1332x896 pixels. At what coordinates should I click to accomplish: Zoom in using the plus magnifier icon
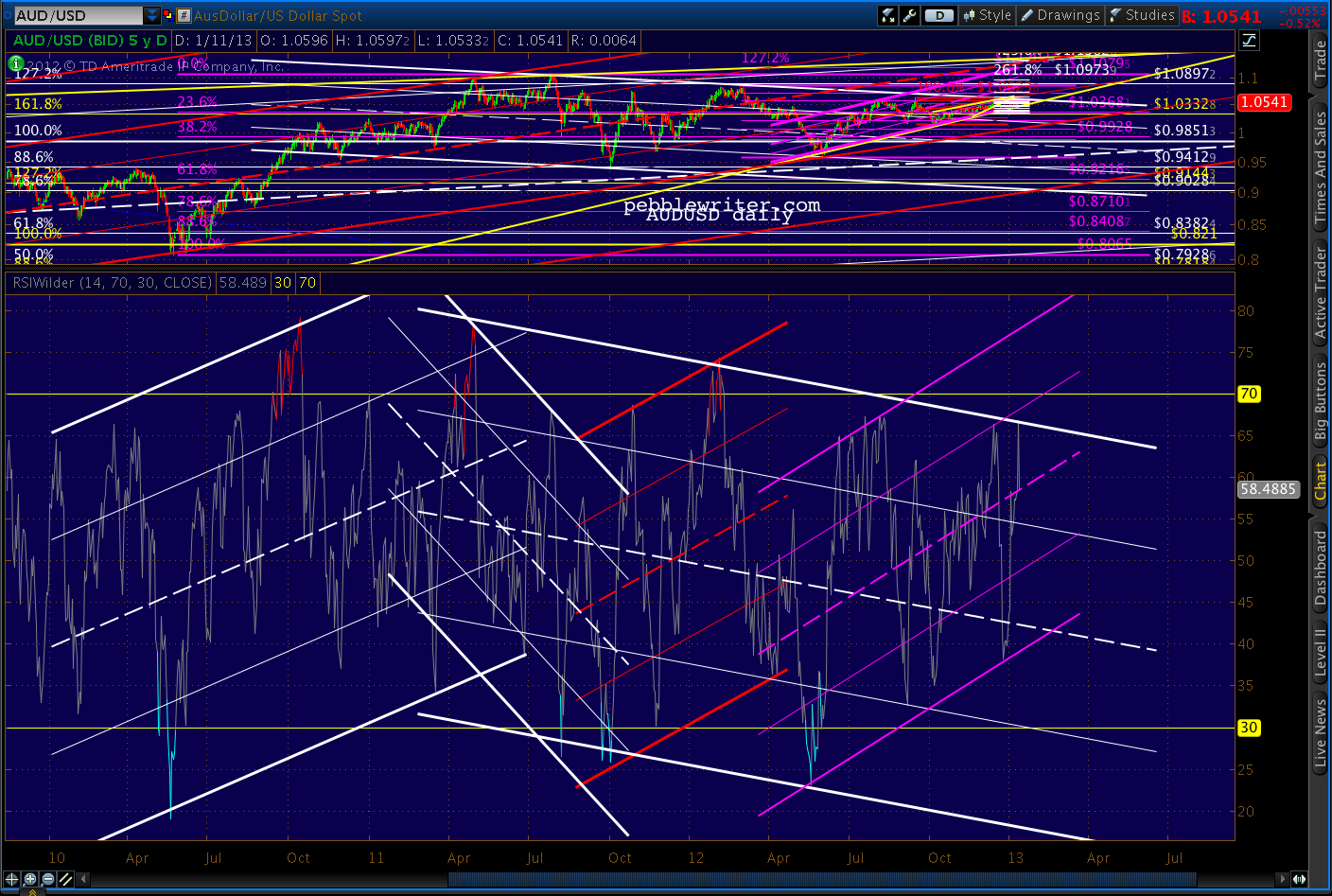click(x=30, y=879)
